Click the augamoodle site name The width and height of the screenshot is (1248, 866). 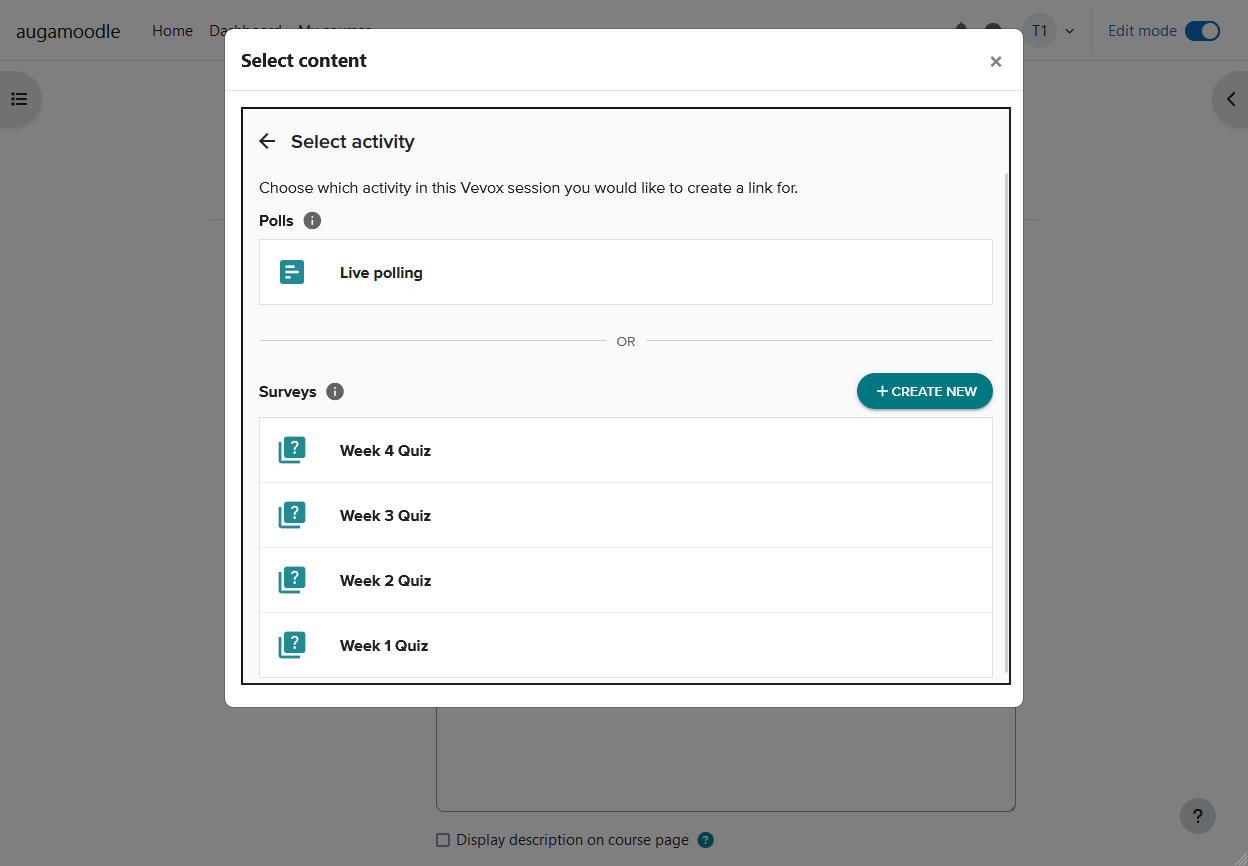pos(68,31)
